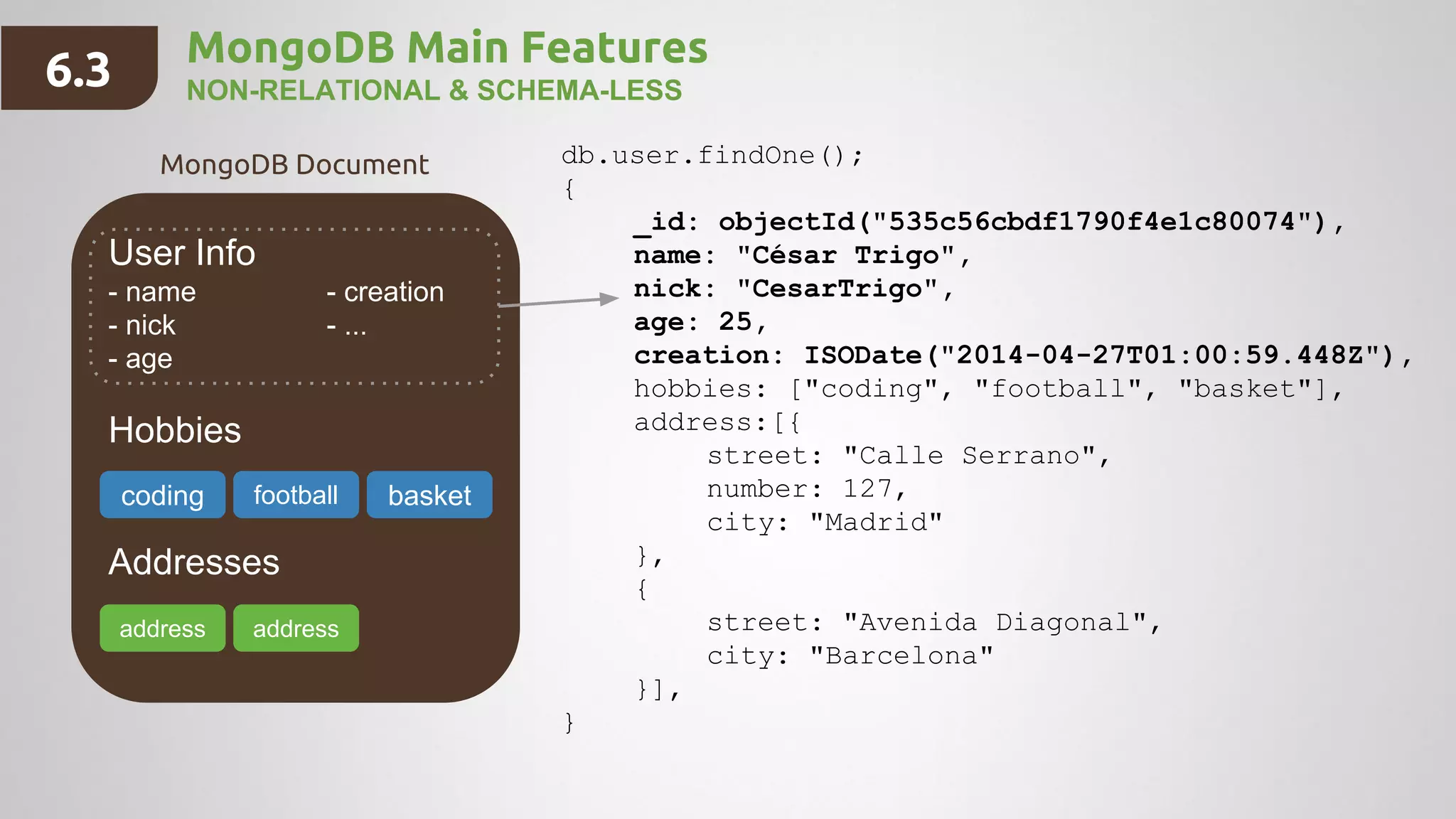Click the MongoDB Main Features title
Viewport: 1456px width, 819px height.
pos(447,48)
